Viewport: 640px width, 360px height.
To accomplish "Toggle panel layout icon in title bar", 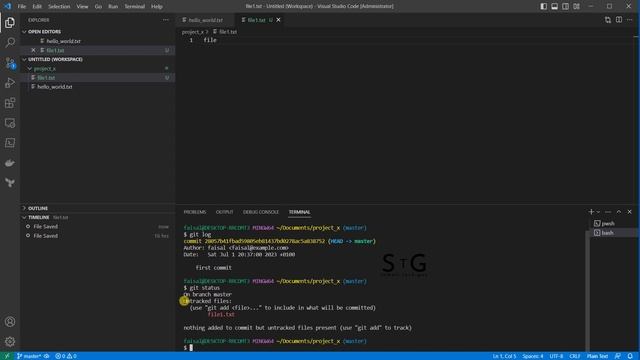I will pos(554,6).
